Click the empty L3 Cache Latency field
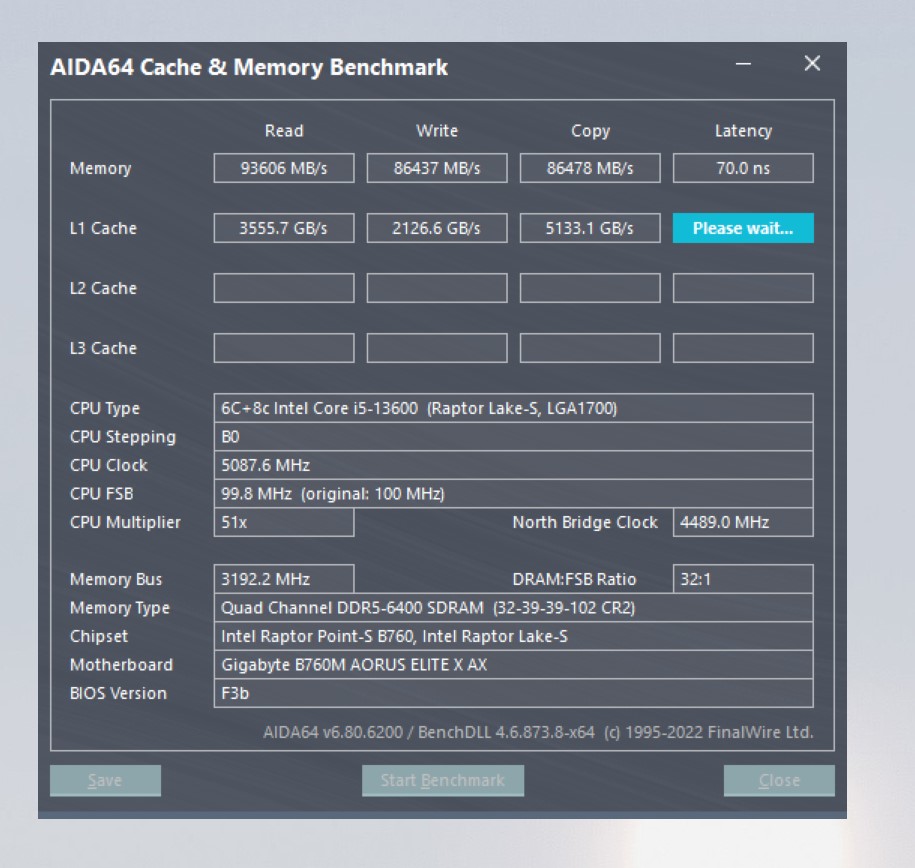915x868 pixels. point(743,348)
